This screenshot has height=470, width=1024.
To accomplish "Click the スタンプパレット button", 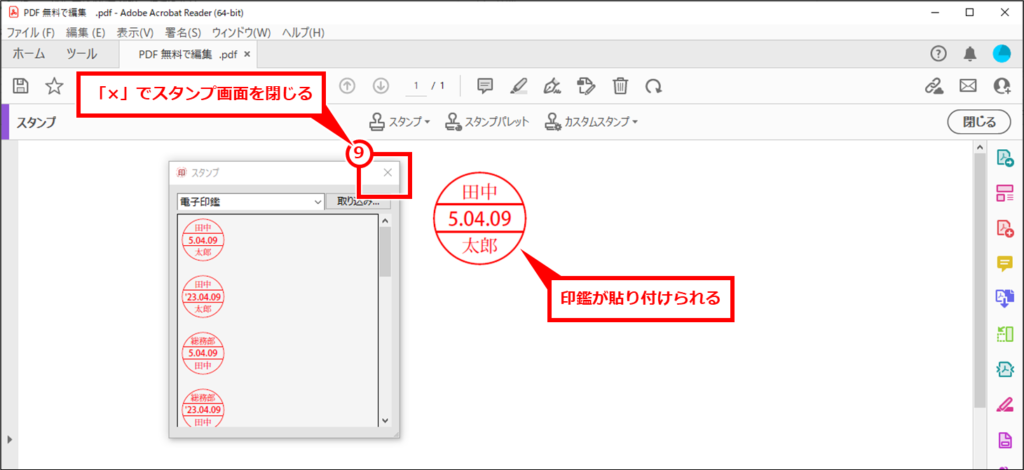I will (x=487, y=122).
